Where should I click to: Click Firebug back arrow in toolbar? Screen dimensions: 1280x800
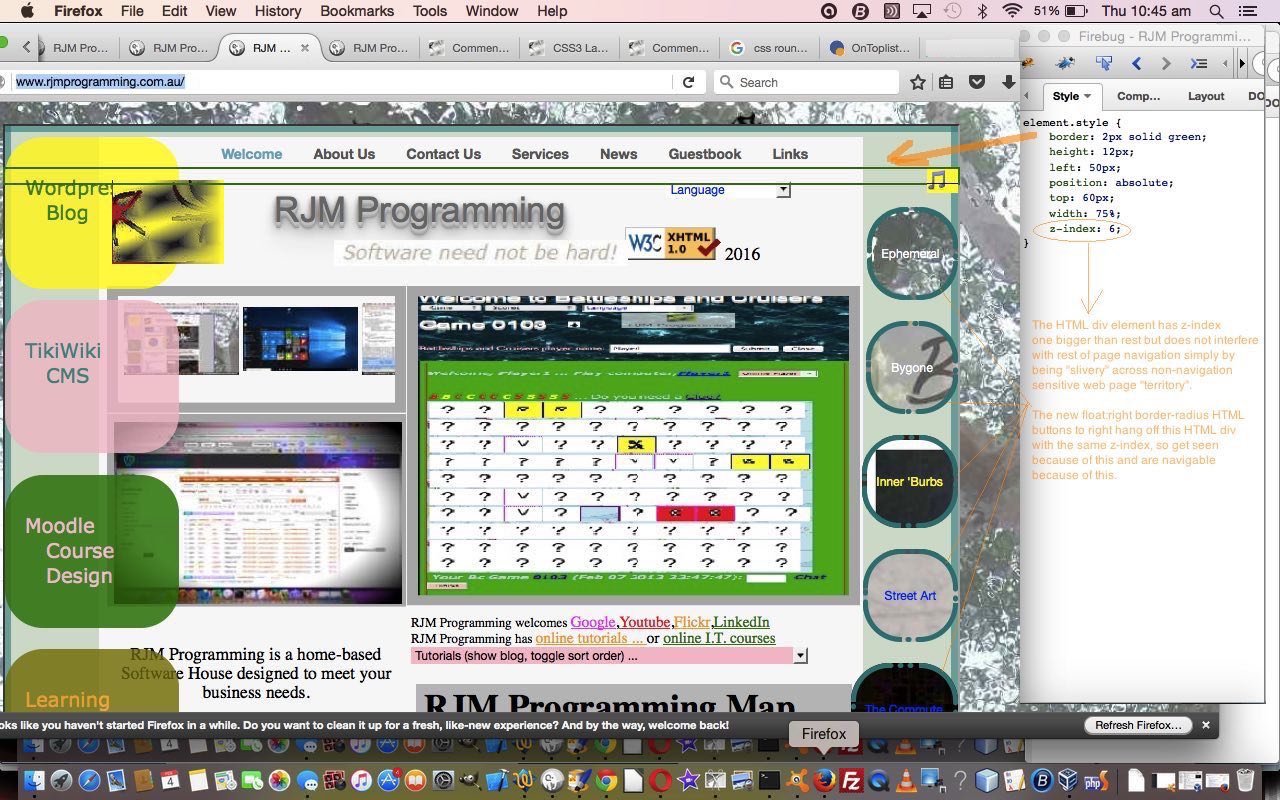(x=1137, y=64)
